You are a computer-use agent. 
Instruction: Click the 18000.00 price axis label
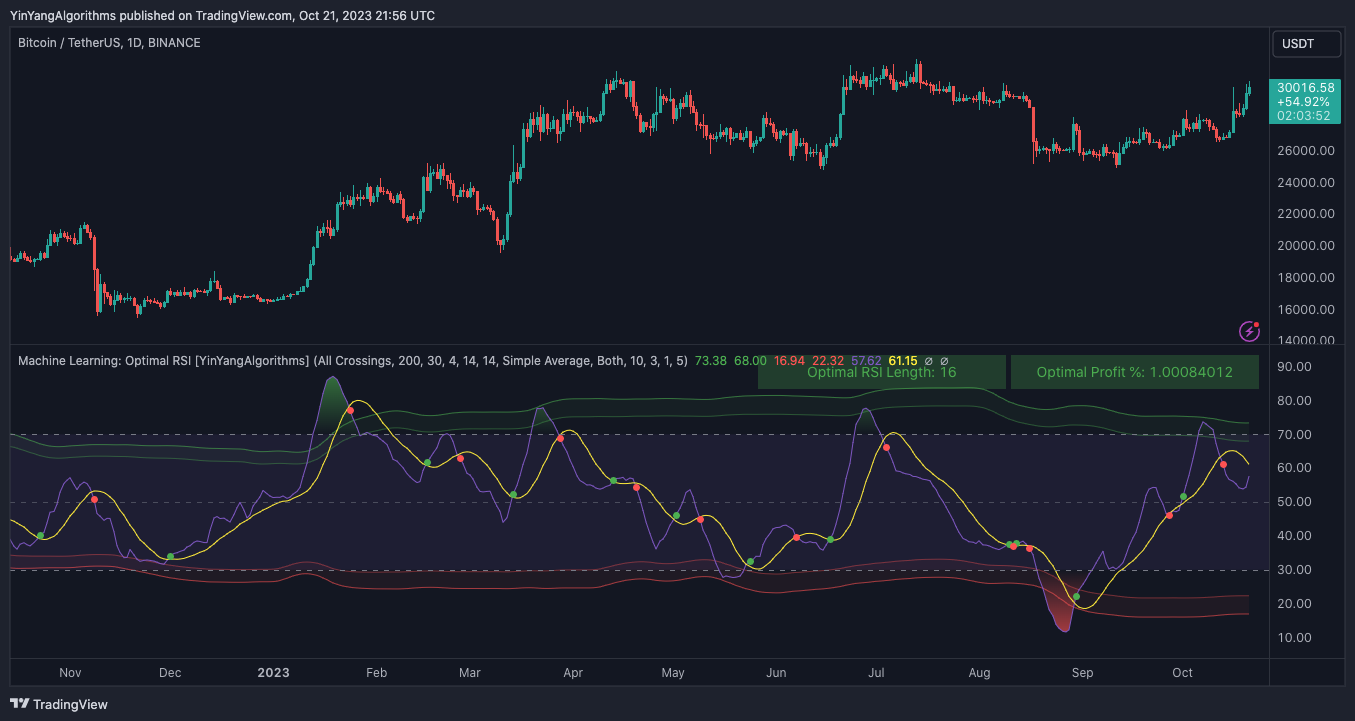pyautogui.click(x=1308, y=278)
